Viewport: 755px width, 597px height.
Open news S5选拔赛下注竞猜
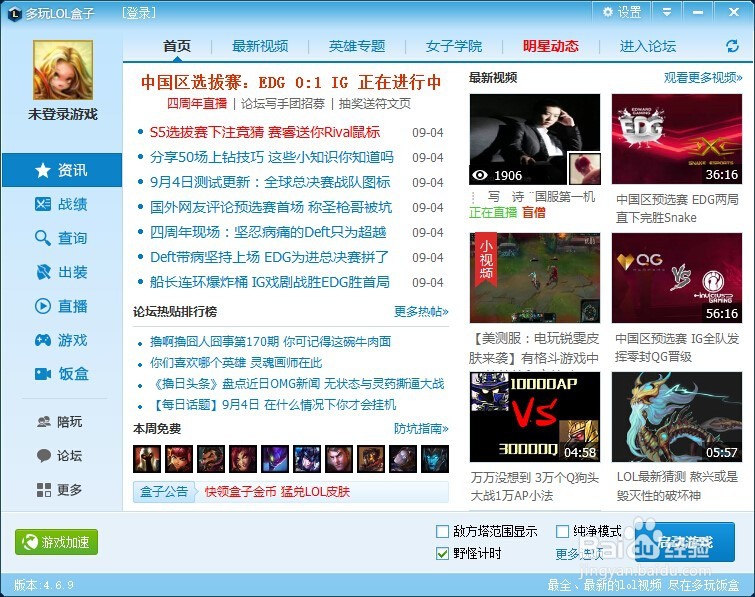(x=265, y=132)
